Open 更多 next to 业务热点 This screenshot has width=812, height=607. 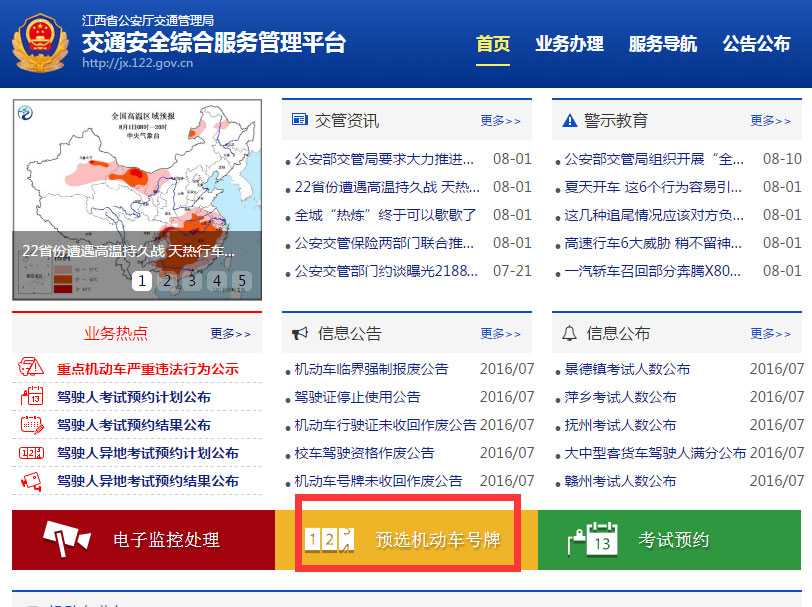coord(230,334)
